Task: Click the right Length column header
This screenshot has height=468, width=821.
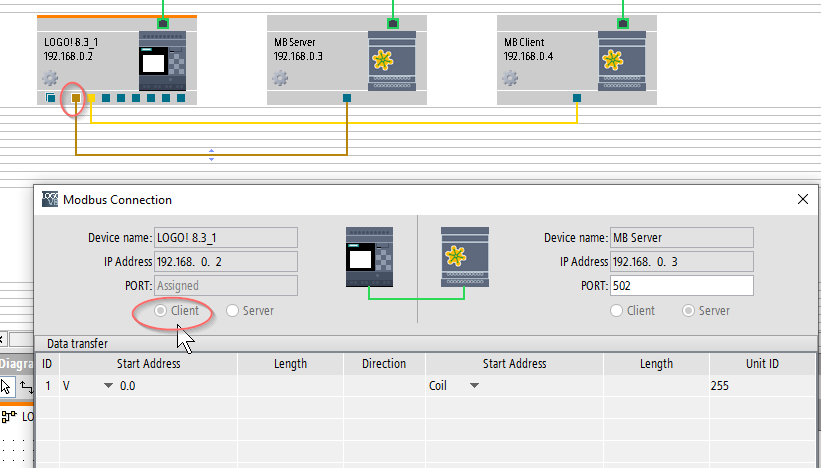Action: (x=656, y=364)
